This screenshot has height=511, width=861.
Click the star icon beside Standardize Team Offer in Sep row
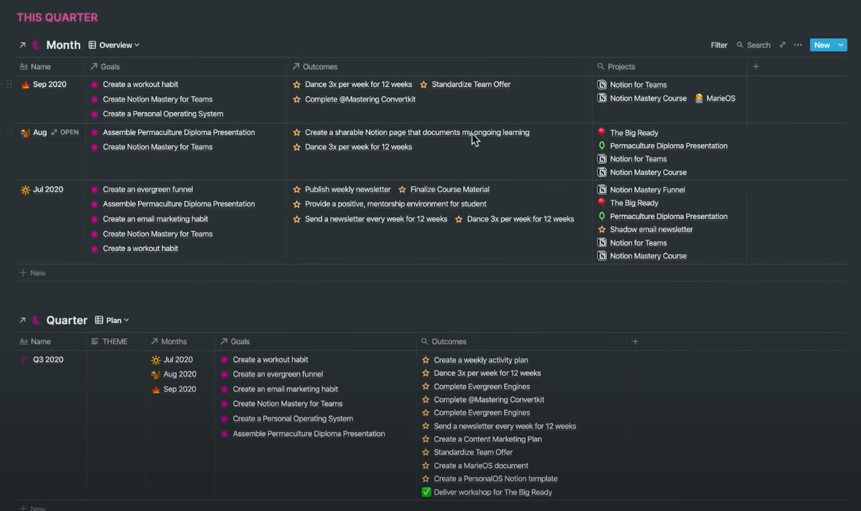[x=425, y=85]
